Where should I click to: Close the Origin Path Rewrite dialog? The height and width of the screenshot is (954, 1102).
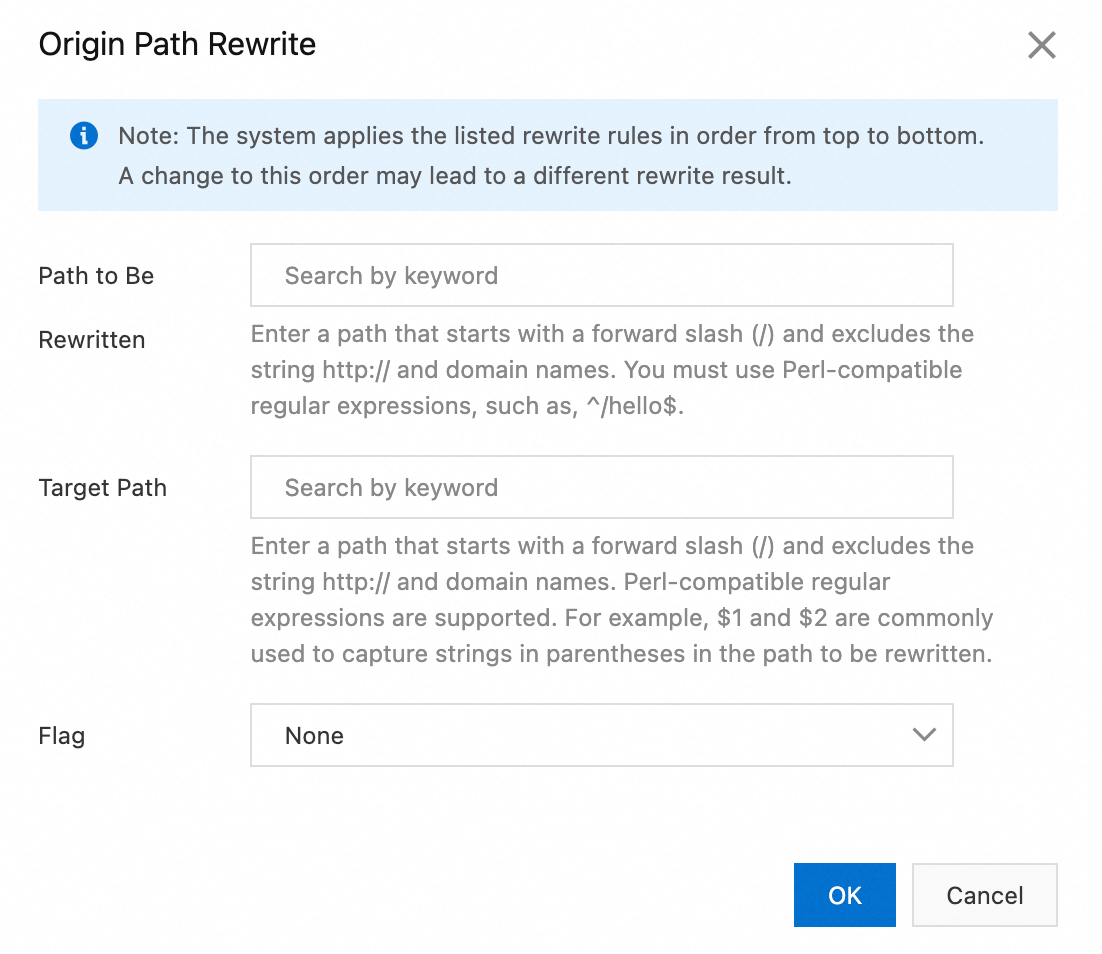coord(1041,45)
